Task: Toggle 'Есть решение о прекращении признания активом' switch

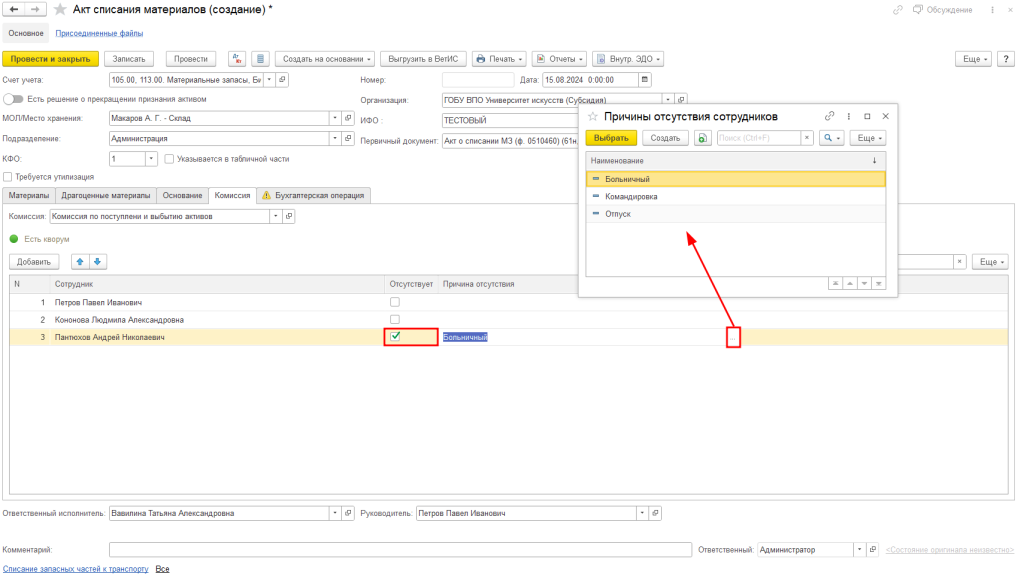Action: tap(13, 99)
